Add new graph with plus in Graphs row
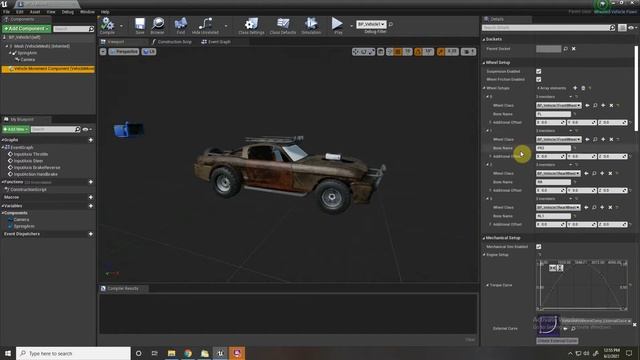640x360 pixels. [x=91, y=140]
